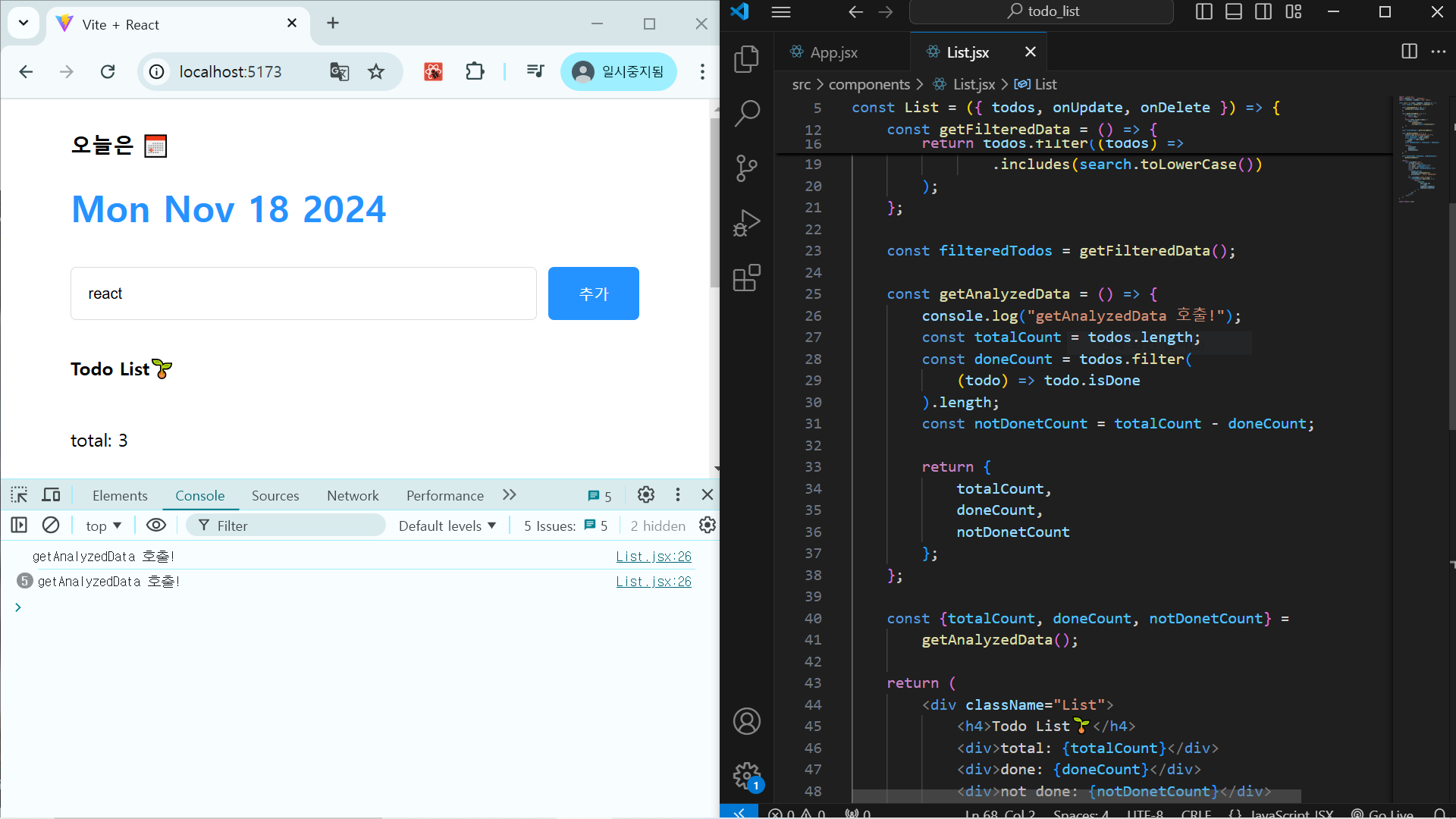
Task: Open the Default levels dropdown
Action: (x=447, y=526)
